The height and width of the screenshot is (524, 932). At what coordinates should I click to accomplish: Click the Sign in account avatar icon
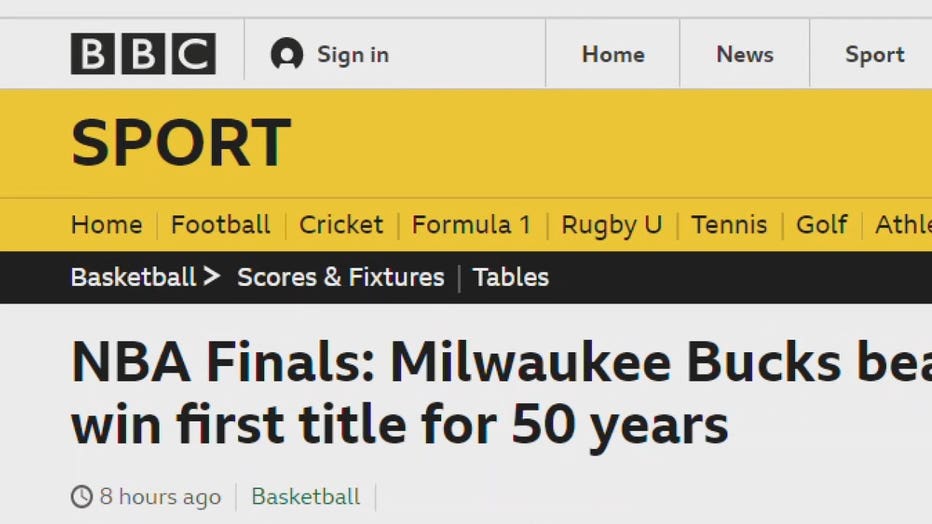(x=287, y=54)
